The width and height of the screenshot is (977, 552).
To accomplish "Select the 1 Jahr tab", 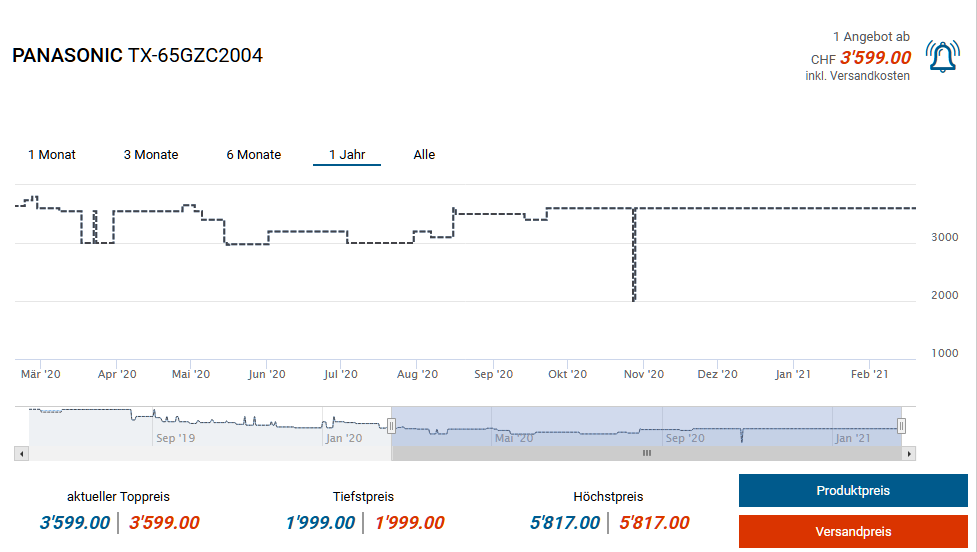I will [x=347, y=155].
